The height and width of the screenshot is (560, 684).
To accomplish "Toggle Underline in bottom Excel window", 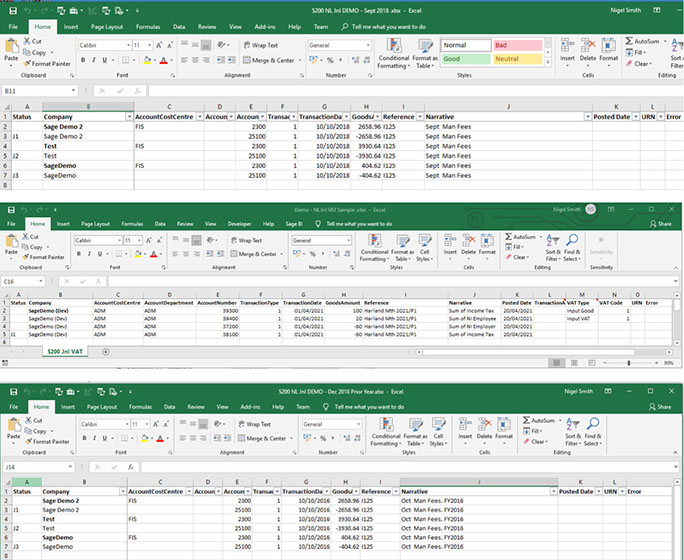I will coord(105,438).
